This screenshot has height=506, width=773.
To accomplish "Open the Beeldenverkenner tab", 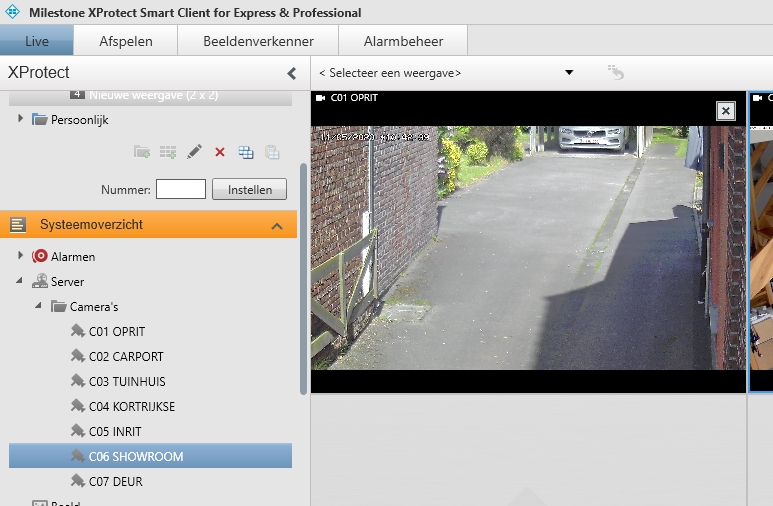I will tap(258, 41).
